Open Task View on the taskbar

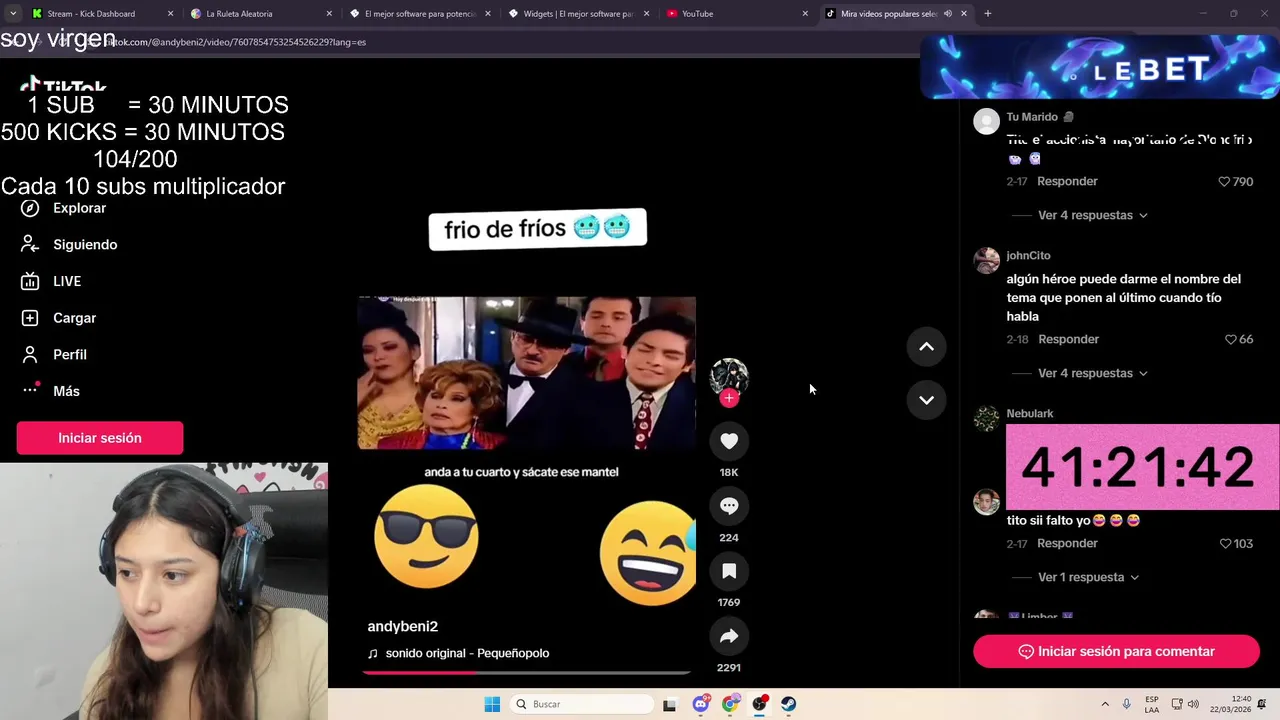tap(669, 704)
